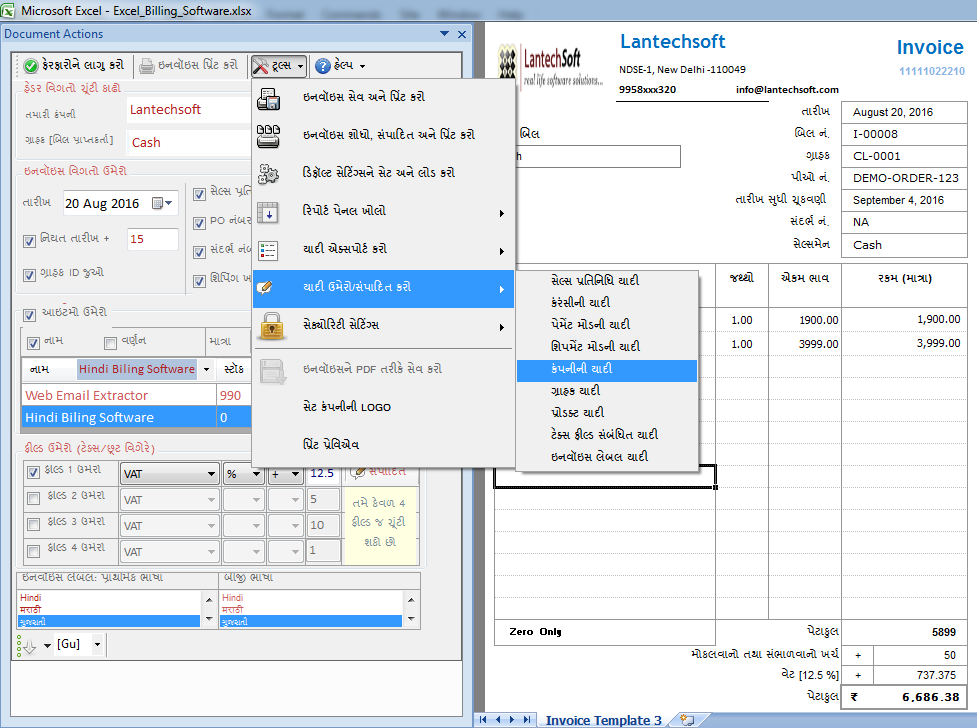Screen dimensions: 977x728
Task: Open the date picker dropdown arrow
Action: click(169, 203)
